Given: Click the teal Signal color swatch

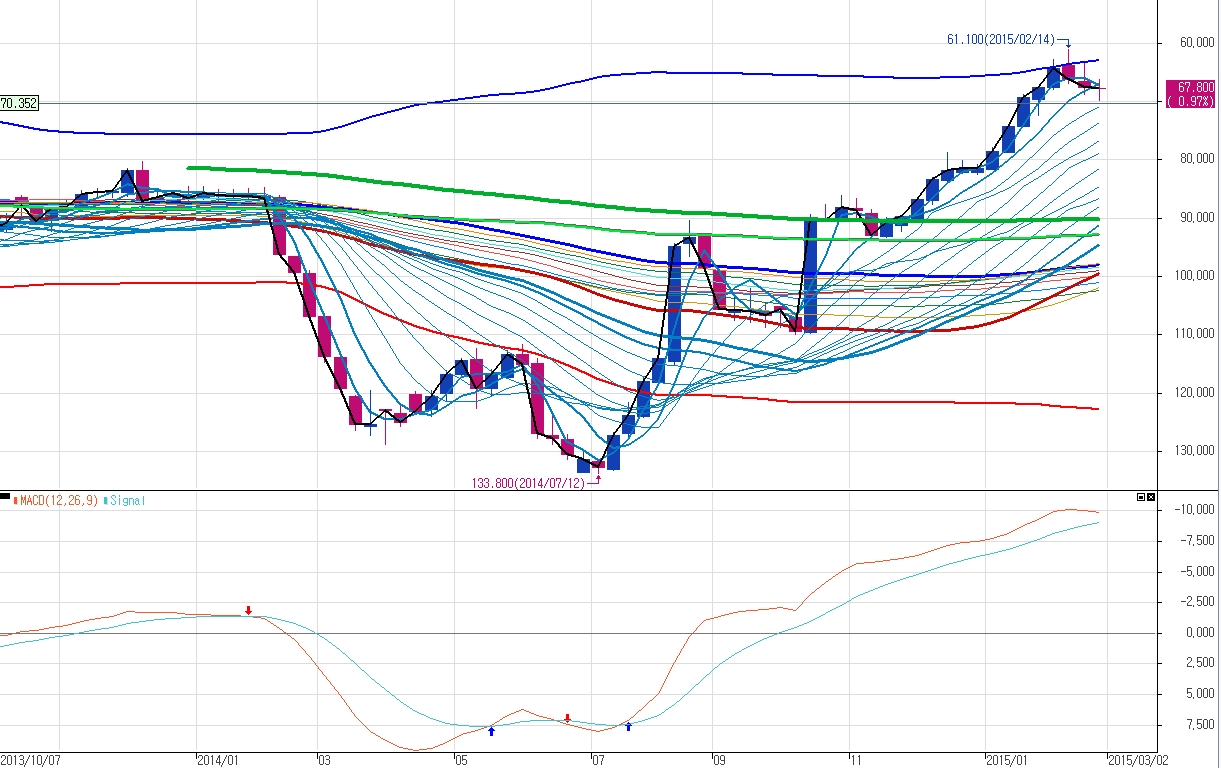Looking at the screenshot, I should 106,499.
